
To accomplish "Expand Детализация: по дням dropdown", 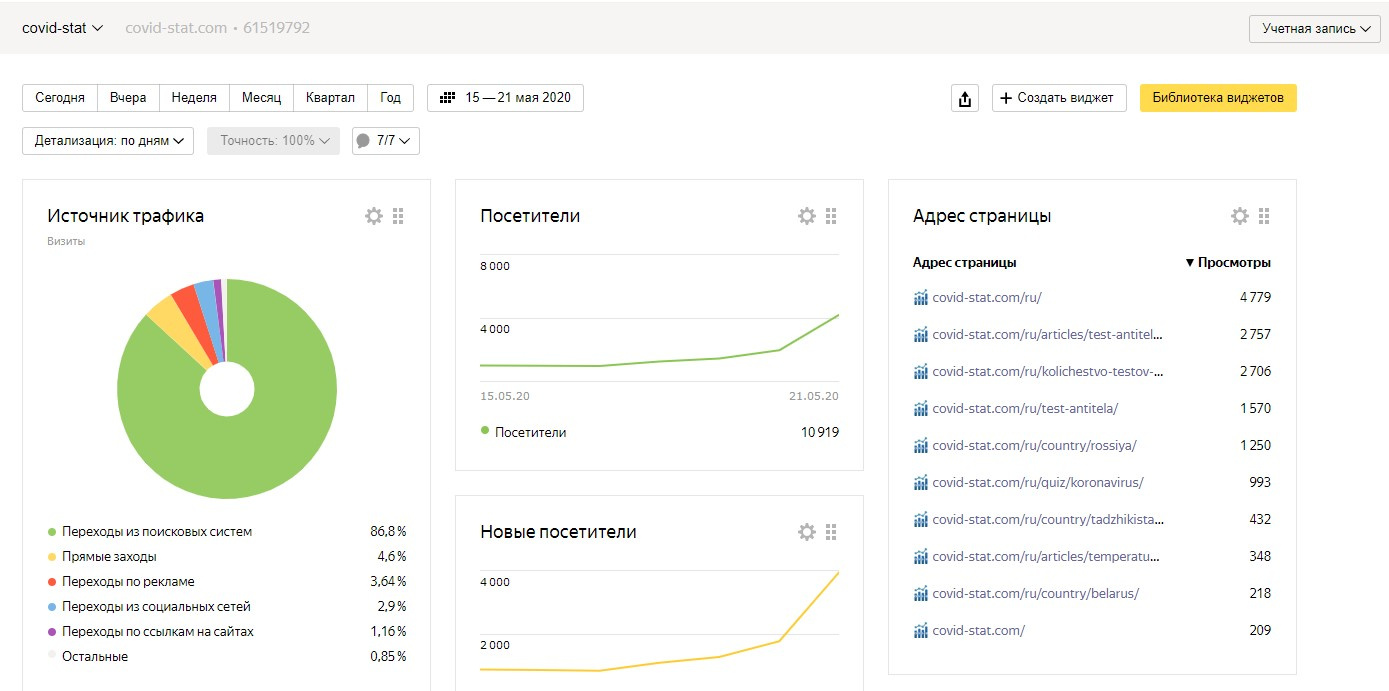I will coord(108,141).
